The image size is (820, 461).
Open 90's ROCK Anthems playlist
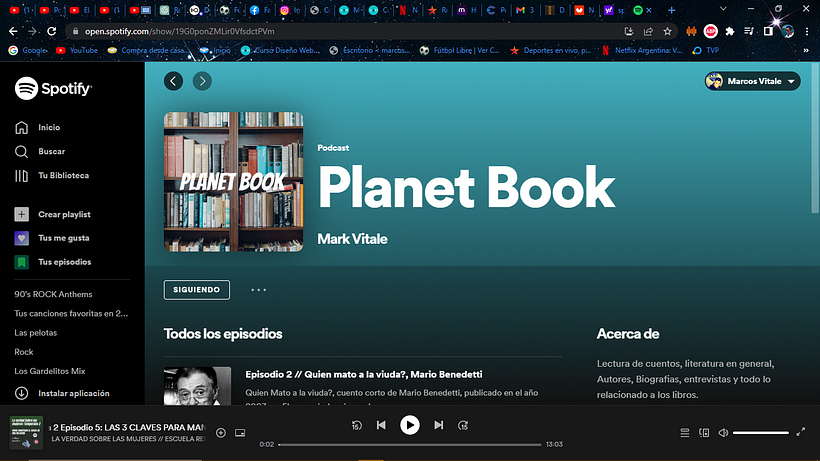click(53, 294)
